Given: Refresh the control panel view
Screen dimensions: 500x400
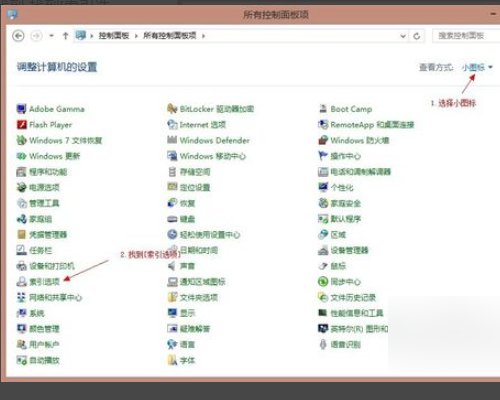Looking at the screenshot, I should [x=417, y=36].
